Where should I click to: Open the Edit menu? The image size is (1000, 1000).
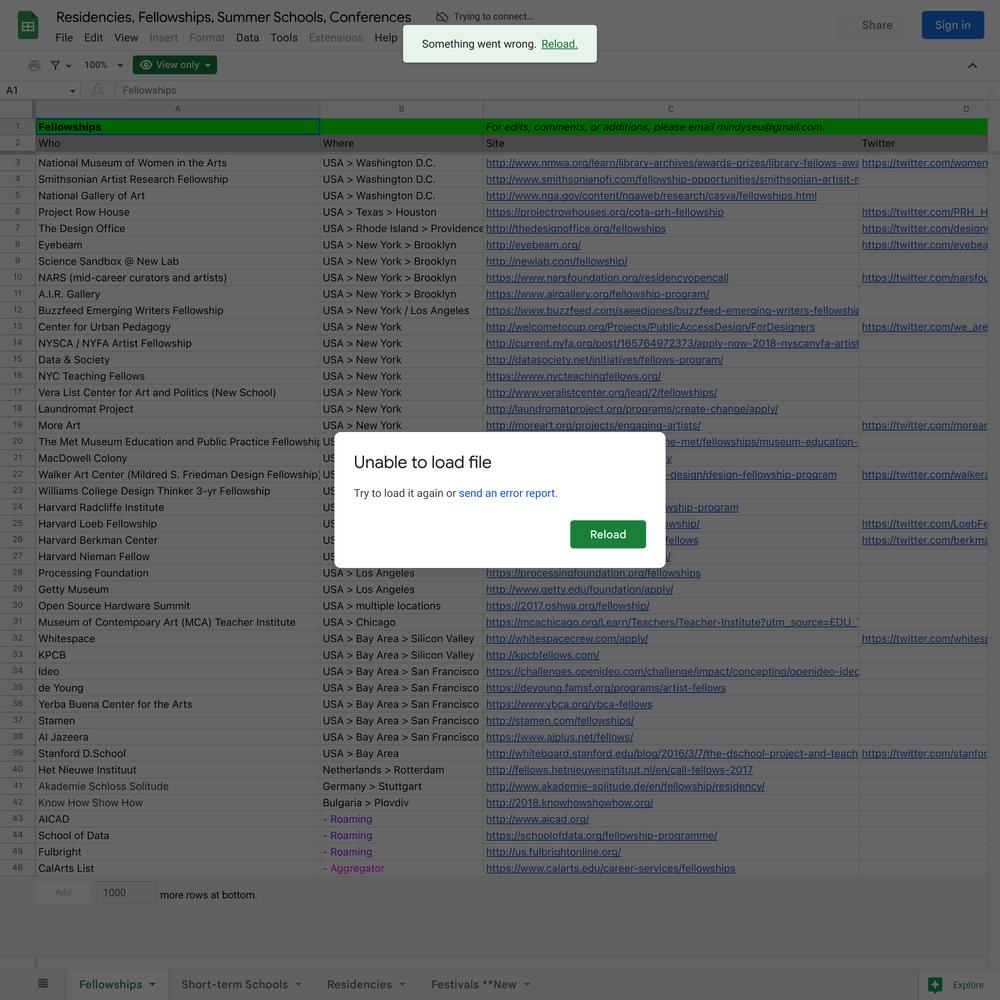93,38
